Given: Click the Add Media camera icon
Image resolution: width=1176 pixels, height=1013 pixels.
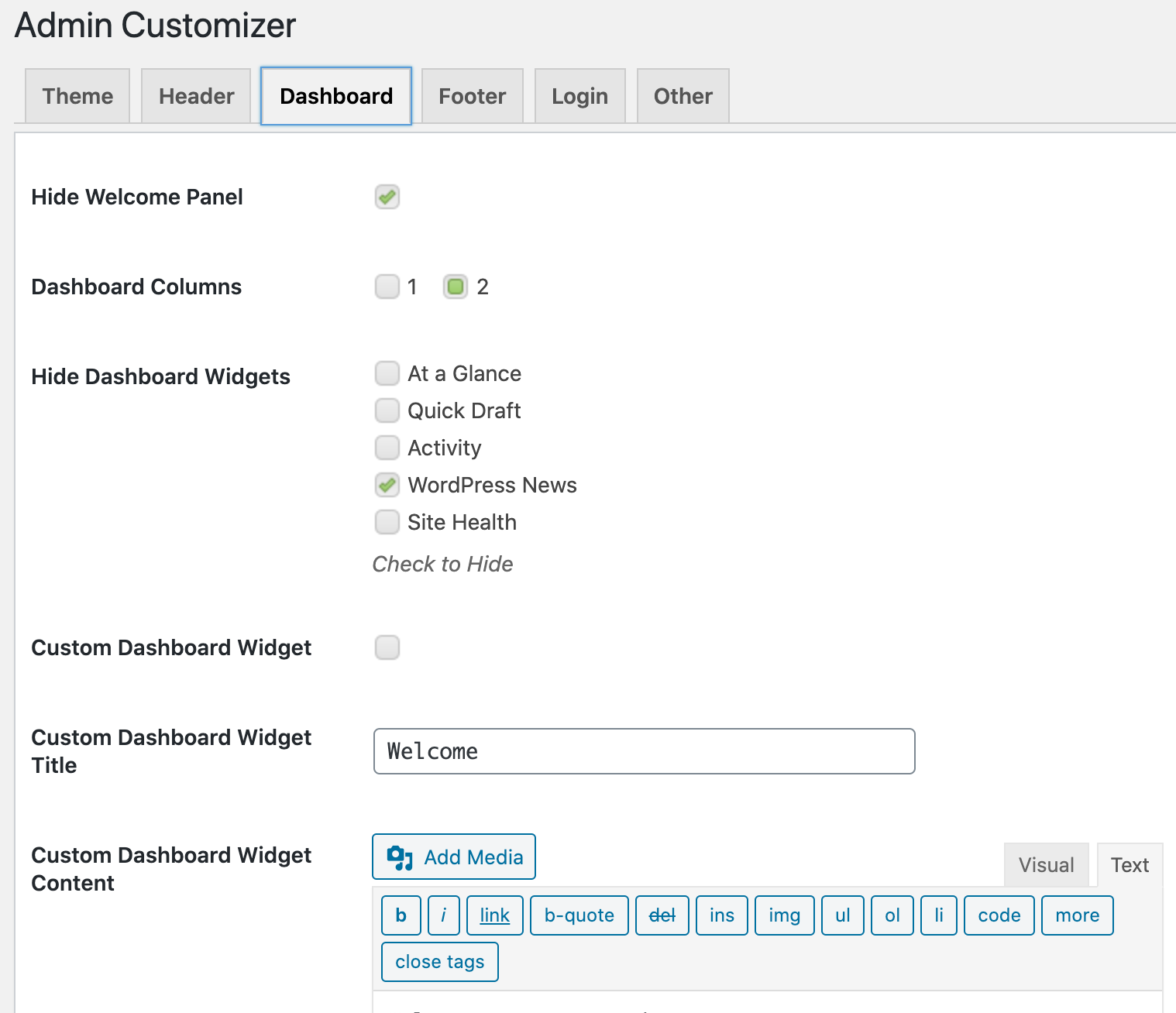Looking at the screenshot, I should tap(400, 857).
